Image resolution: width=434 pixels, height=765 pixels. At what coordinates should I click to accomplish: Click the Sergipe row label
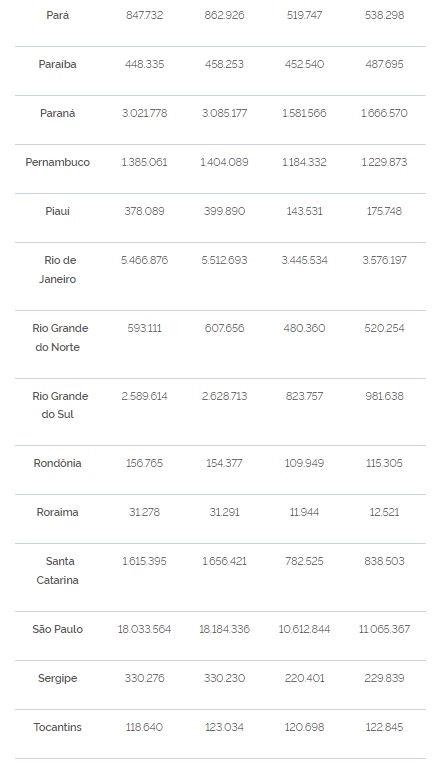(58, 678)
